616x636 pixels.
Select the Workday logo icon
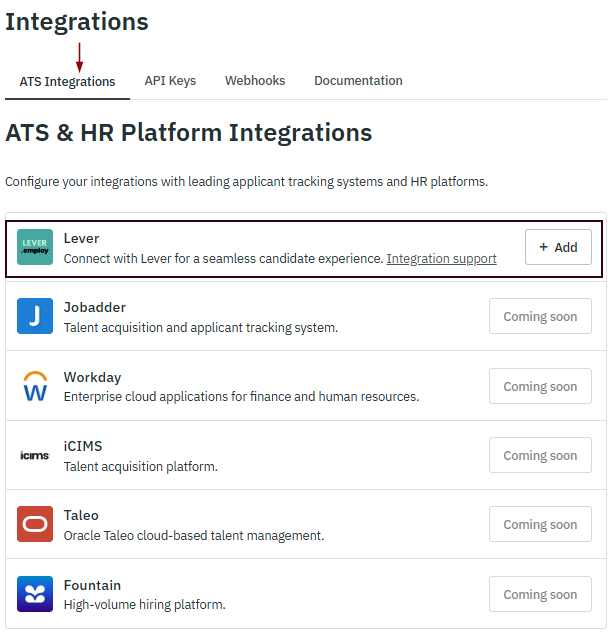coord(35,386)
